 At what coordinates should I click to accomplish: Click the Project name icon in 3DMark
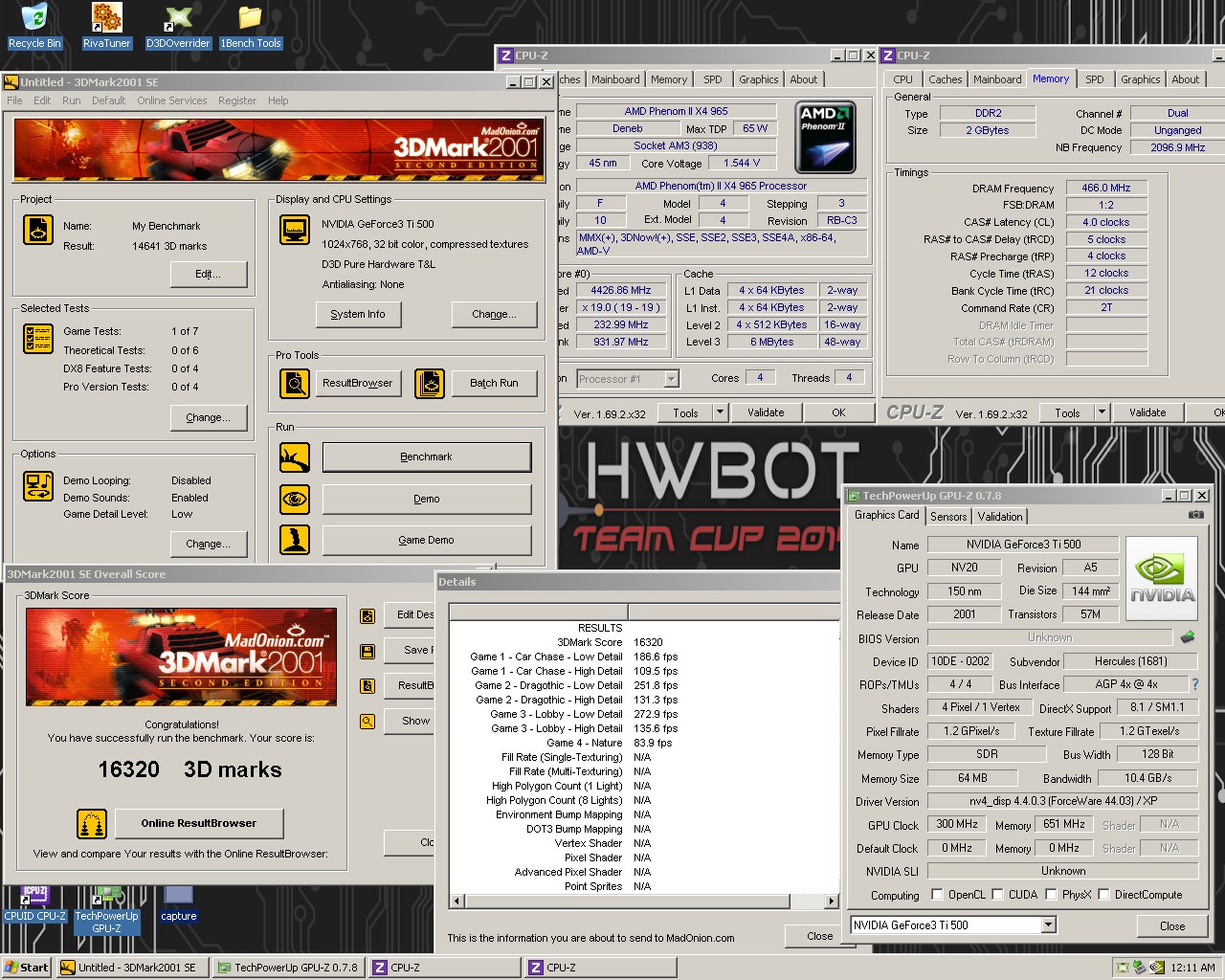pyautogui.click(x=38, y=230)
